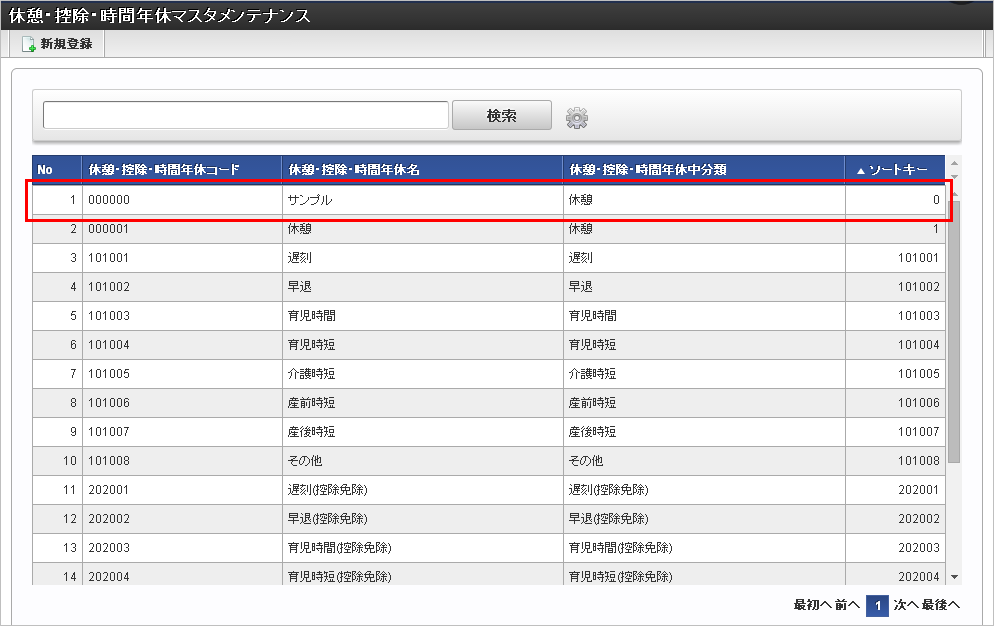Click the 産後時短 name cell in row 9

point(422,432)
